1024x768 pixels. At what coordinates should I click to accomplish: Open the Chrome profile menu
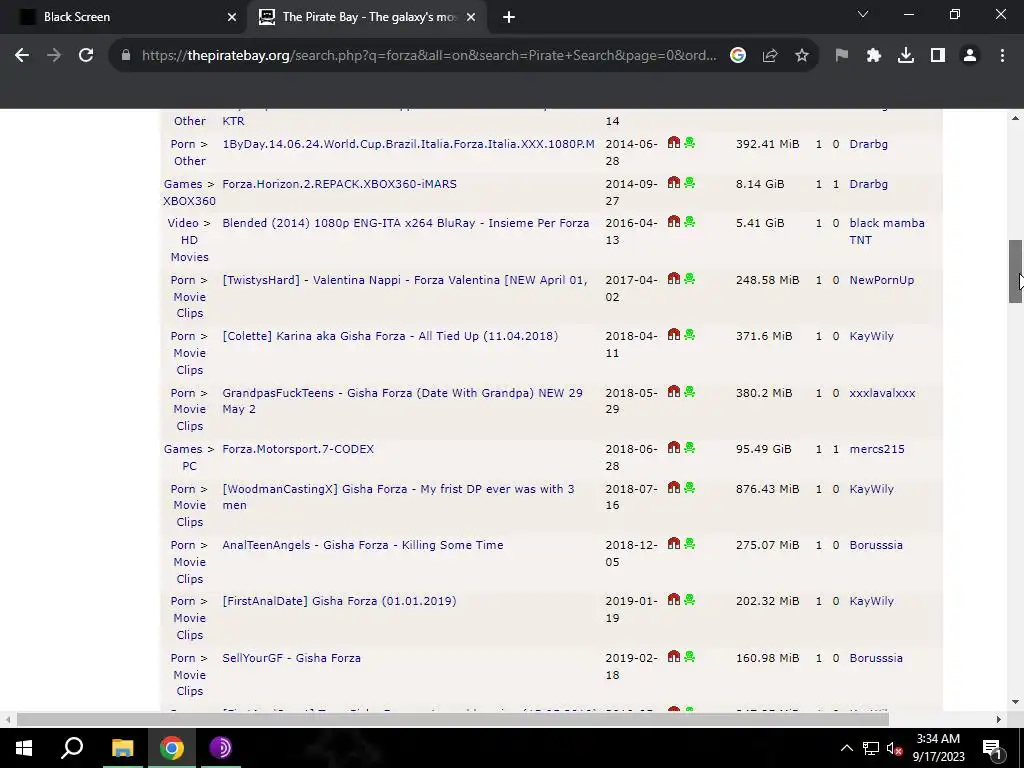point(970,56)
